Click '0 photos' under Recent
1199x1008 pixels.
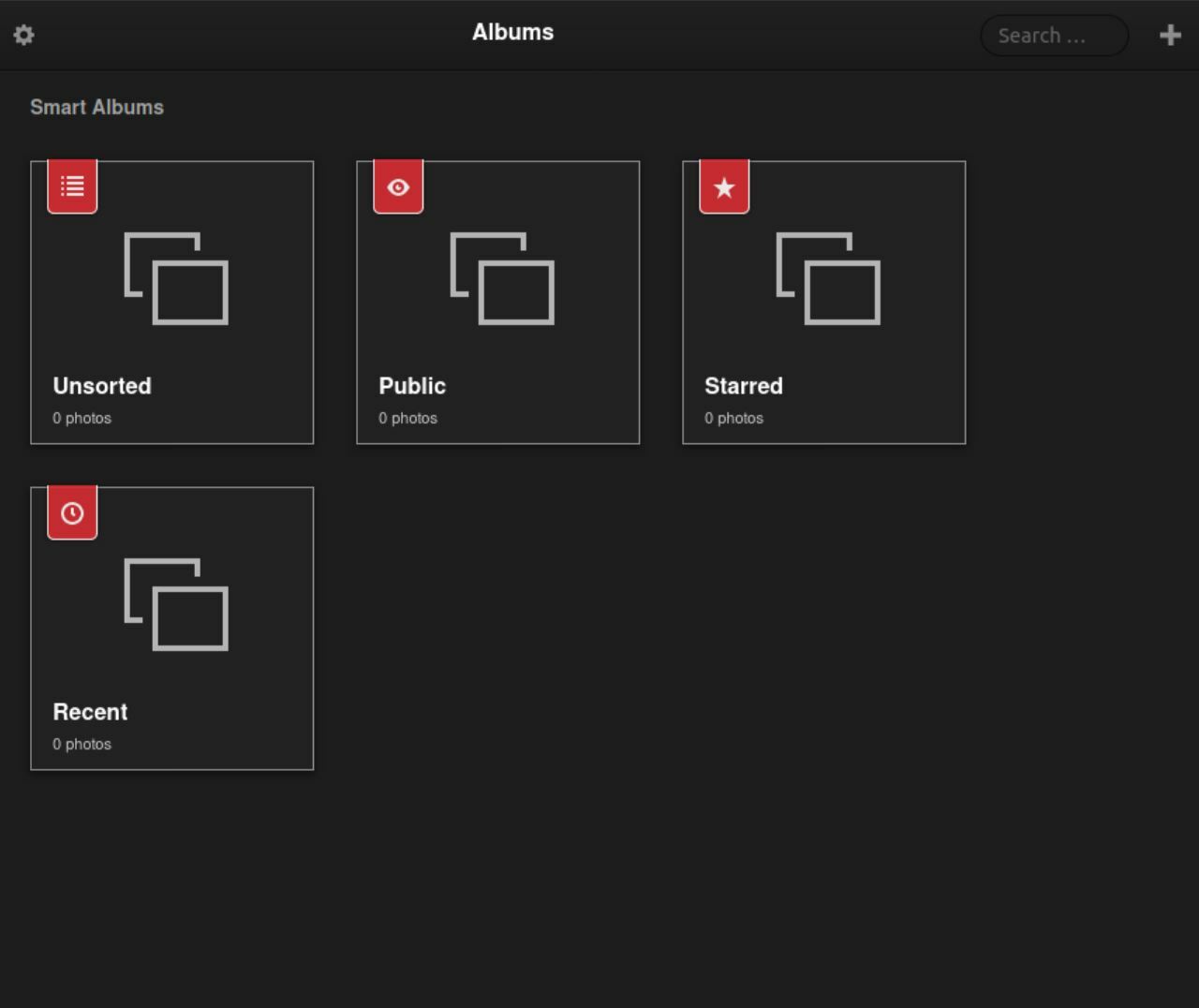point(81,744)
